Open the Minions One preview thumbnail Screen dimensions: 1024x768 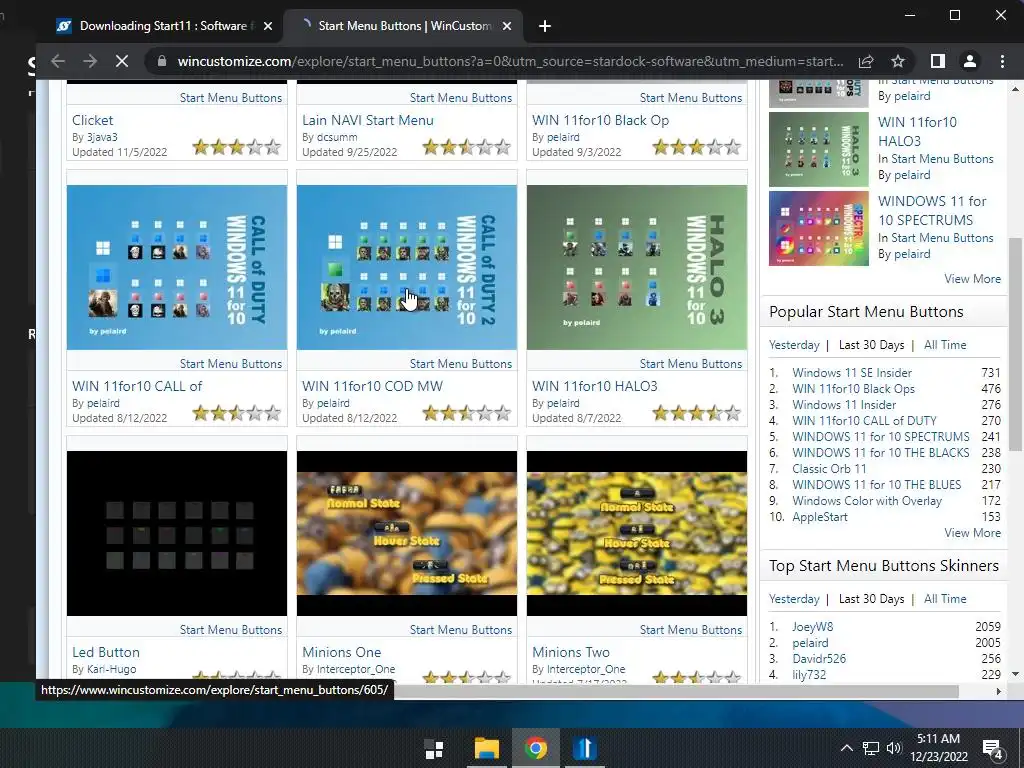(x=407, y=534)
